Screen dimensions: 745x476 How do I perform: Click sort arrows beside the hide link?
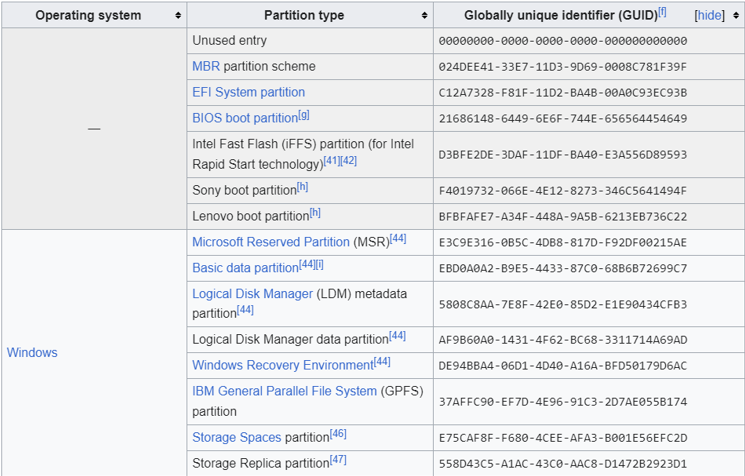point(736,16)
